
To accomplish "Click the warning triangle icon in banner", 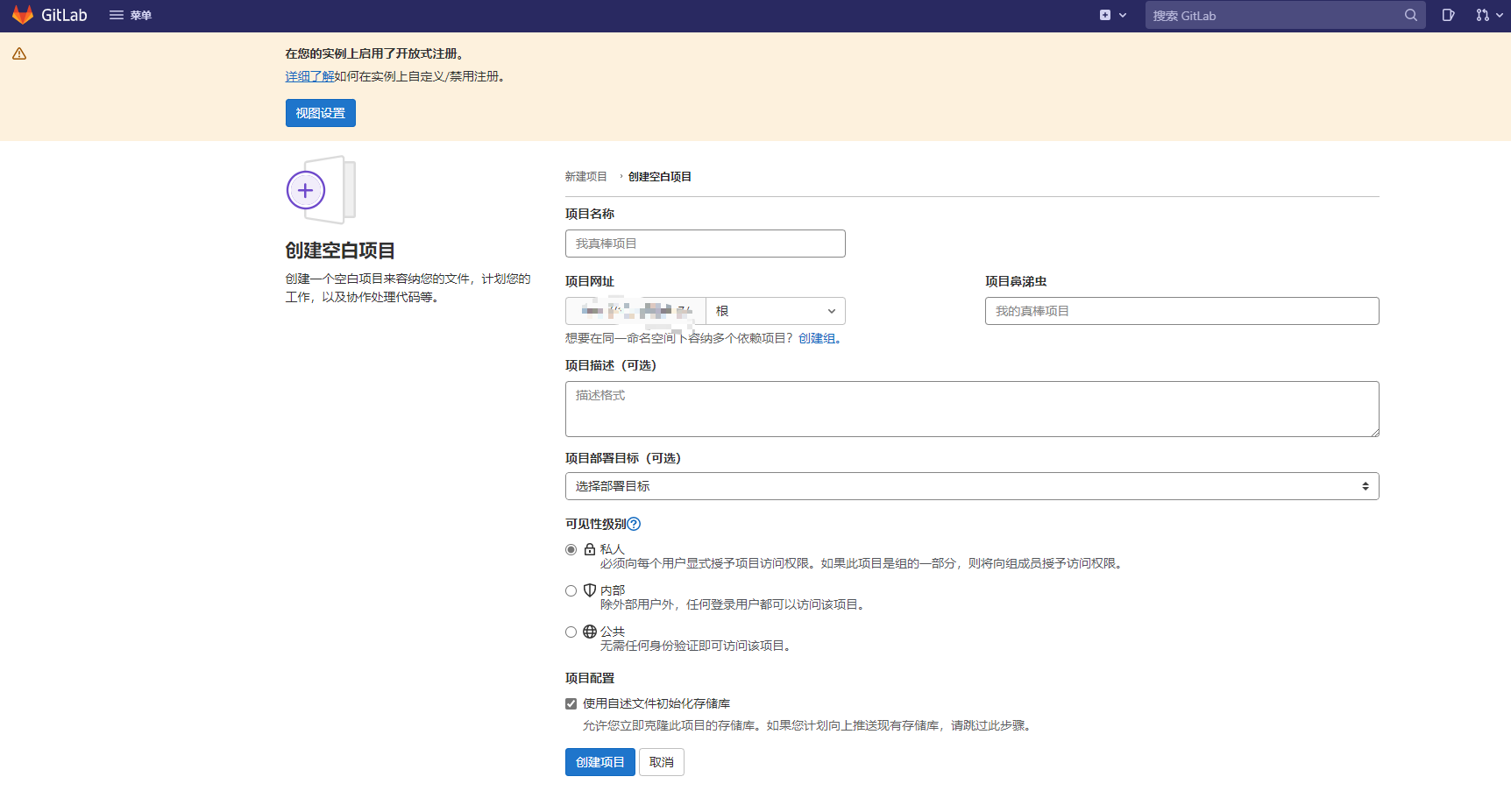I will 19,54.
